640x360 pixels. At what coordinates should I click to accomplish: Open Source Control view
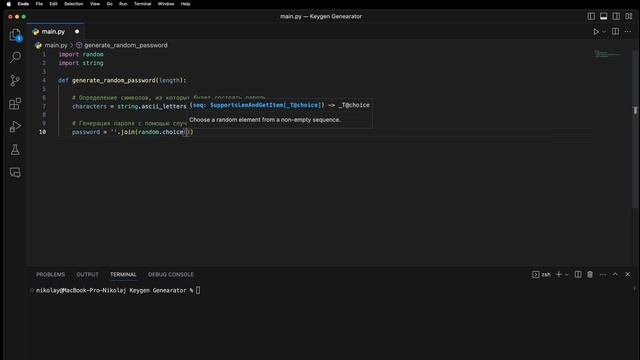pyautogui.click(x=15, y=80)
